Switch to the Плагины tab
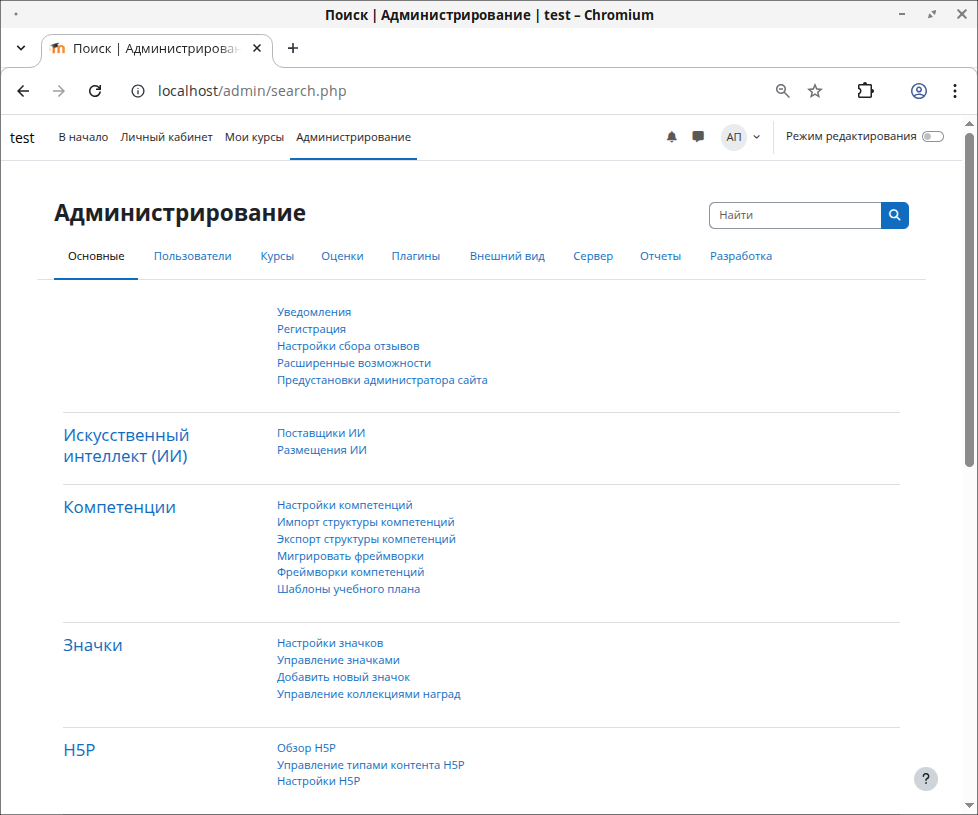Viewport: 978px width, 815px height. pos(415,256)
